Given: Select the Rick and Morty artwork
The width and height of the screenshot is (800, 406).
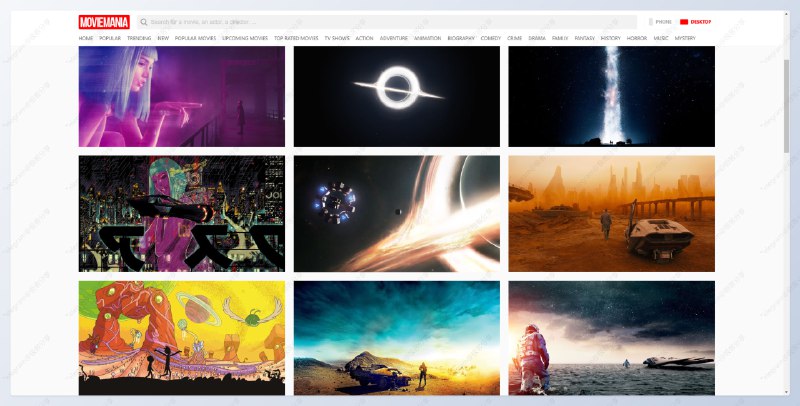Looking at the screenshot, I should (x=181, y=337).
